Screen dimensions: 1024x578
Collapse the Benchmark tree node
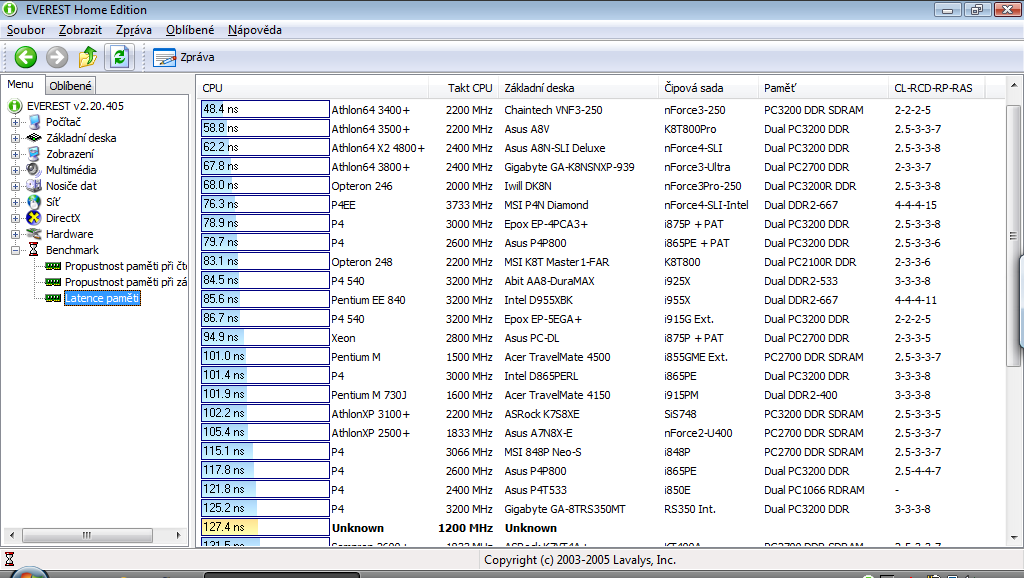pyautogui.click(x=15, y=250)
